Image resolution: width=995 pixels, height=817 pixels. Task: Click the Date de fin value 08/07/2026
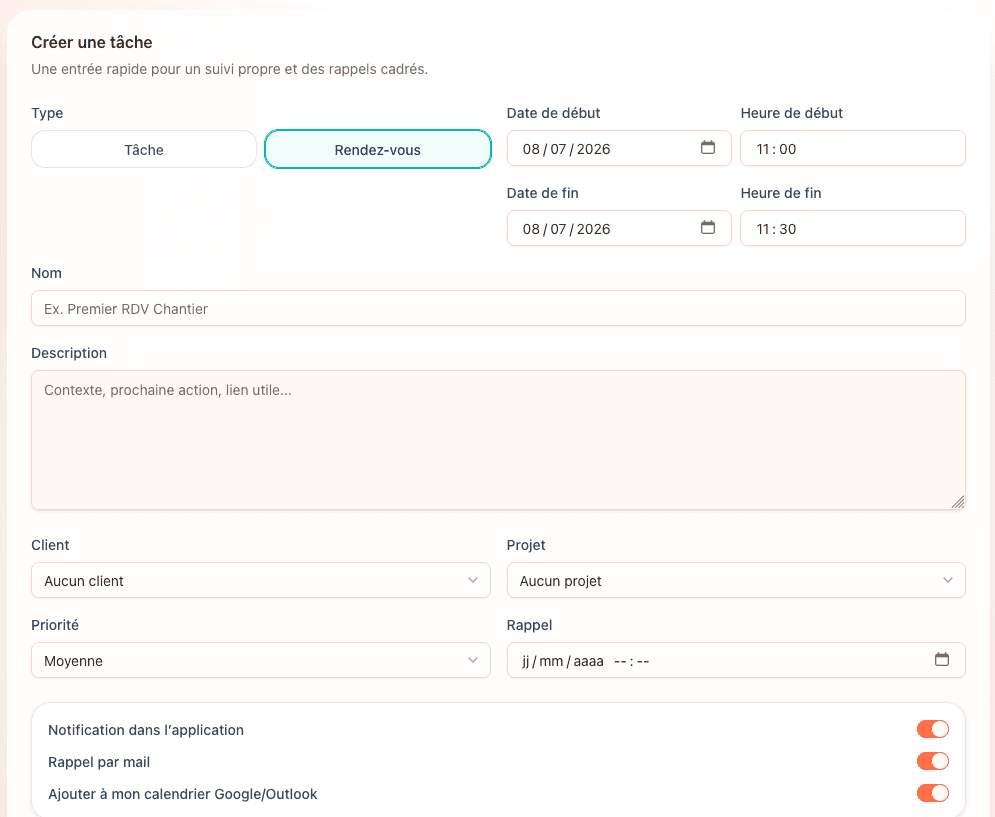pos(566,229)
